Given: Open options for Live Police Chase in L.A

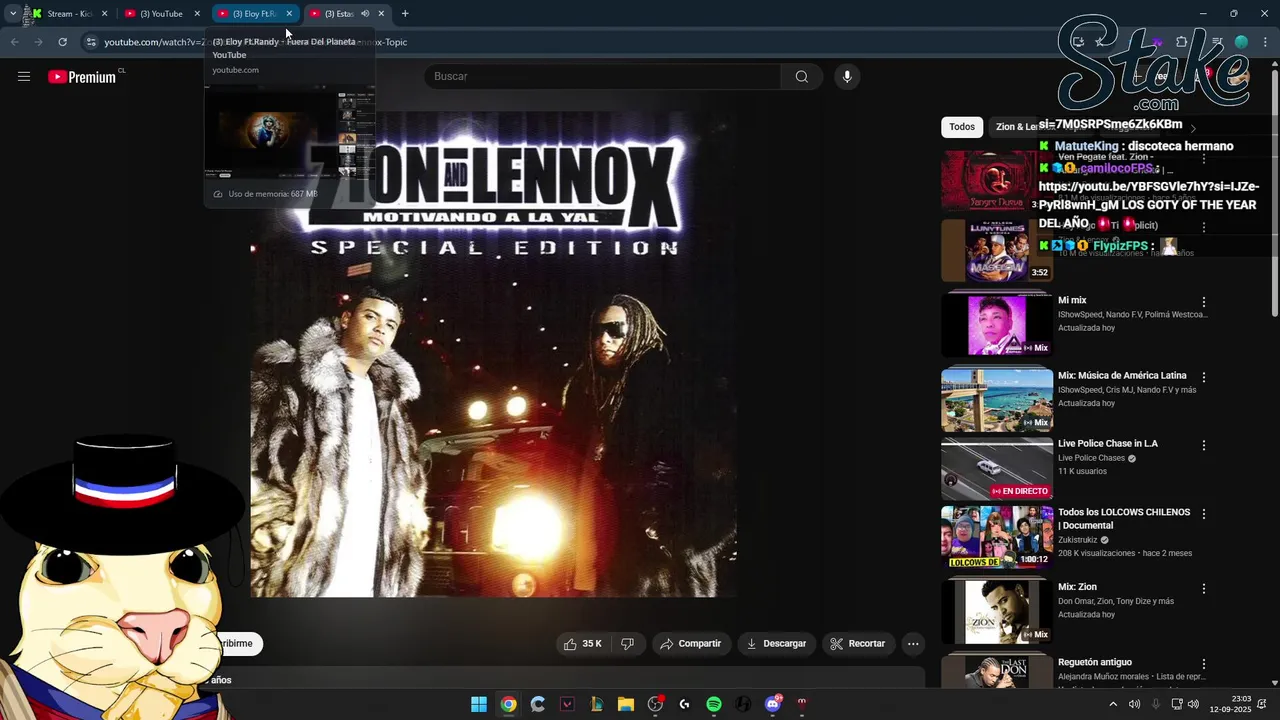Looking at the screenshot, I should (1204, 445).
